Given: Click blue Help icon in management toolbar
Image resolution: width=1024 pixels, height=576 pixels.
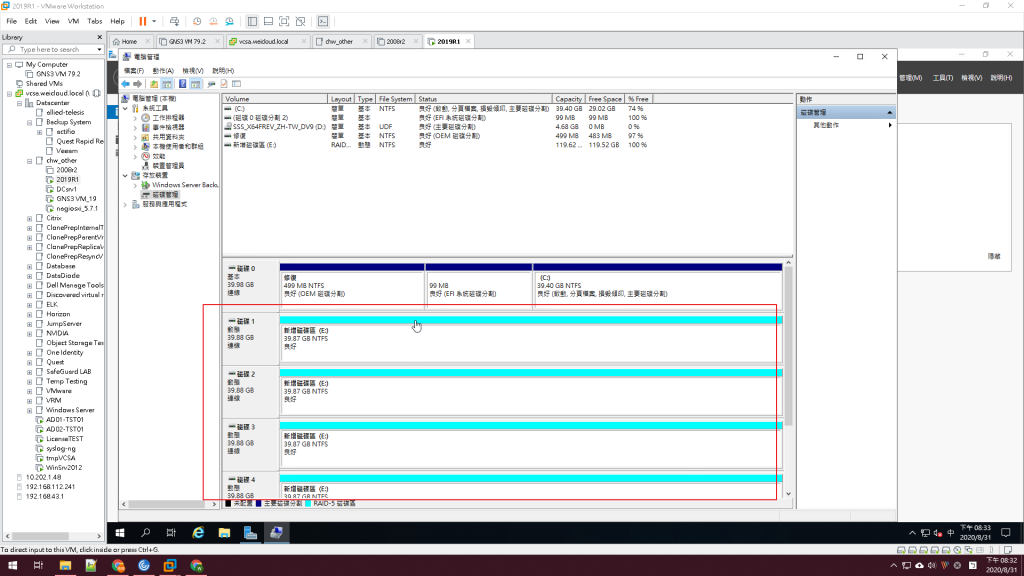Looking at the screenshot, I should pos(182,84).
